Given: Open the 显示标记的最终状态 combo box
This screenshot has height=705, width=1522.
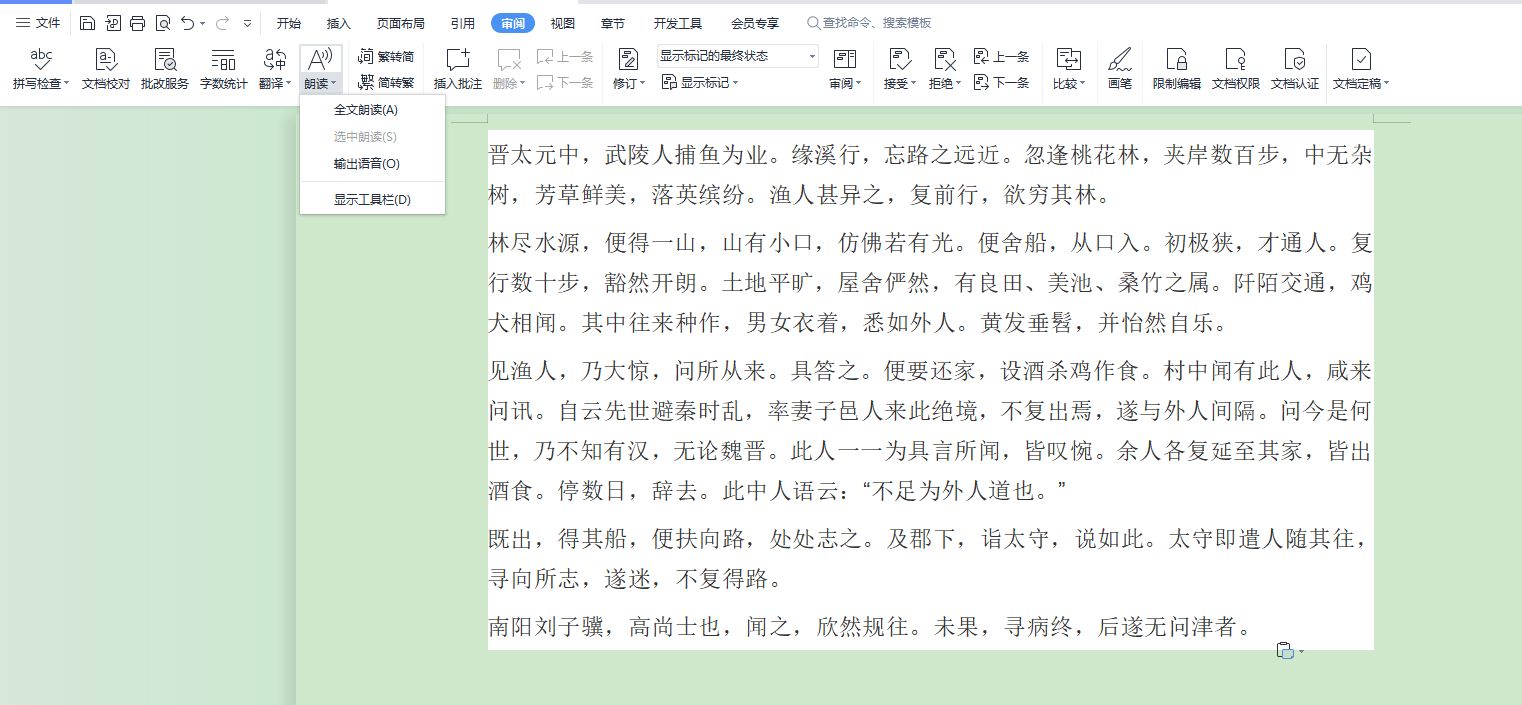Looking at the screenshot, I should click(738, 56).
